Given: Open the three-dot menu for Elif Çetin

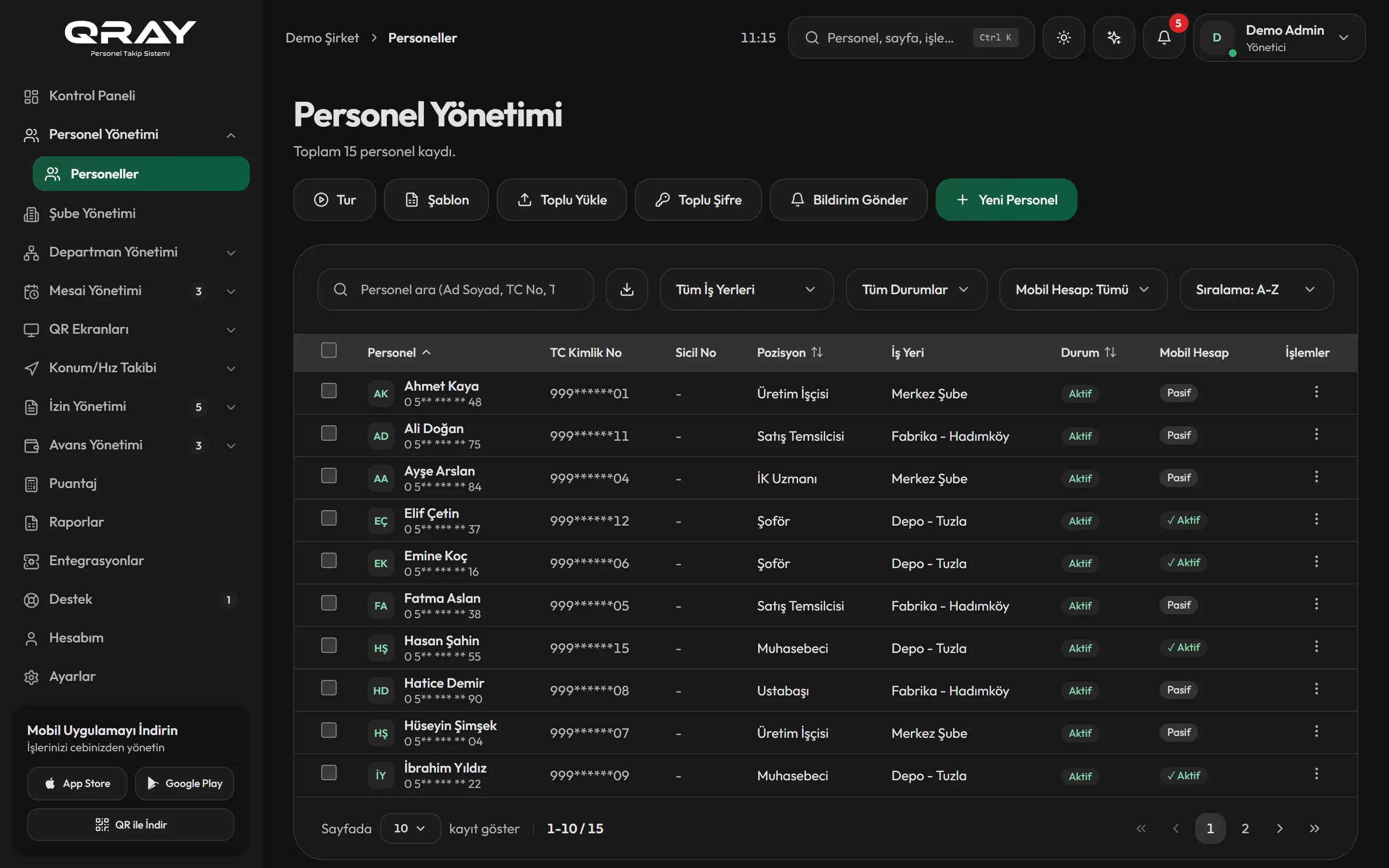Looking at the screenshot, I should [x=1316, y=519].
